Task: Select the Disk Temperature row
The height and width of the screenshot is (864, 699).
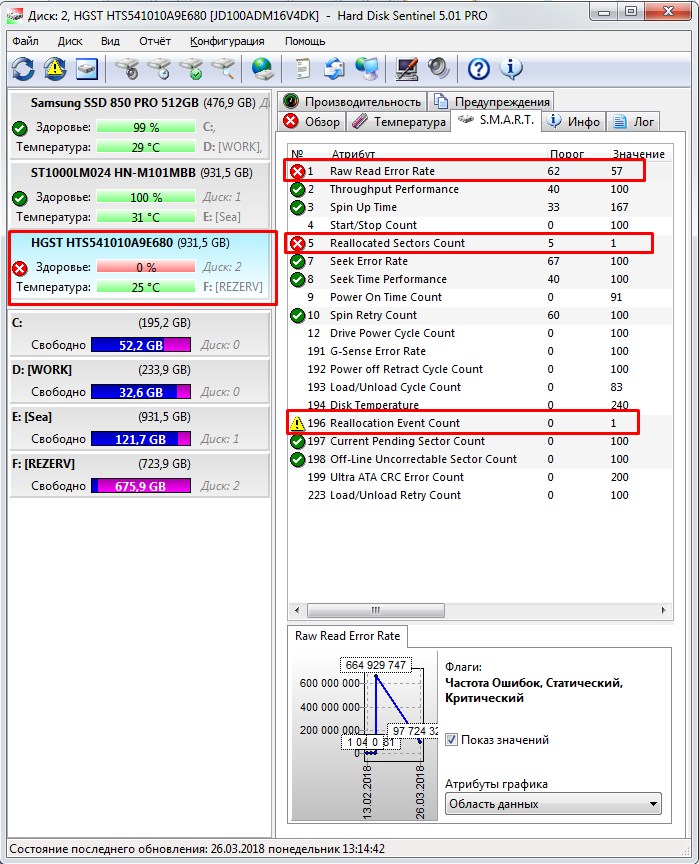Action: 480,405
